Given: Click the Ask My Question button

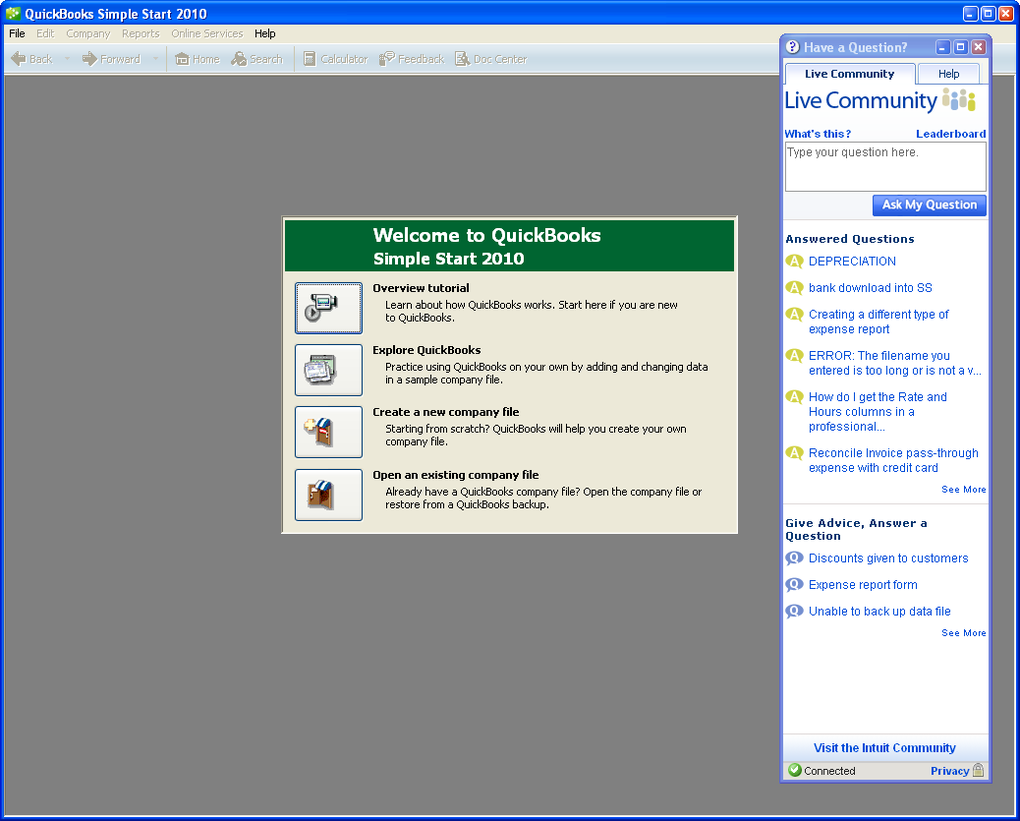Looking at the screenshot, I should [929, 205].
